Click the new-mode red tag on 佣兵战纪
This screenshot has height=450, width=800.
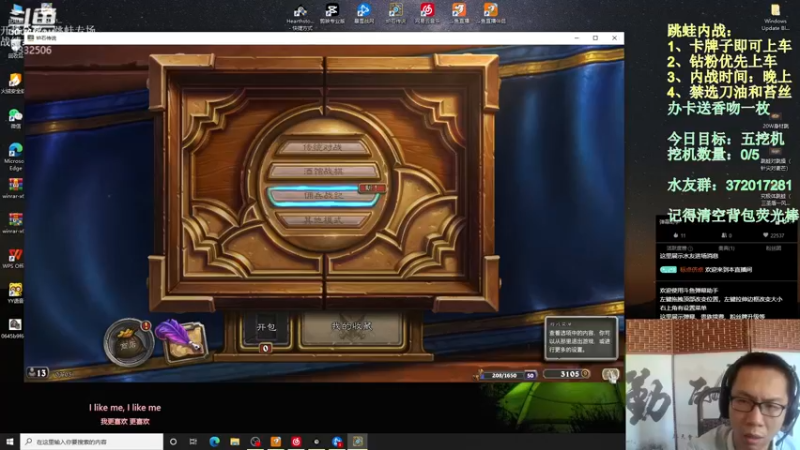[372, 188]
